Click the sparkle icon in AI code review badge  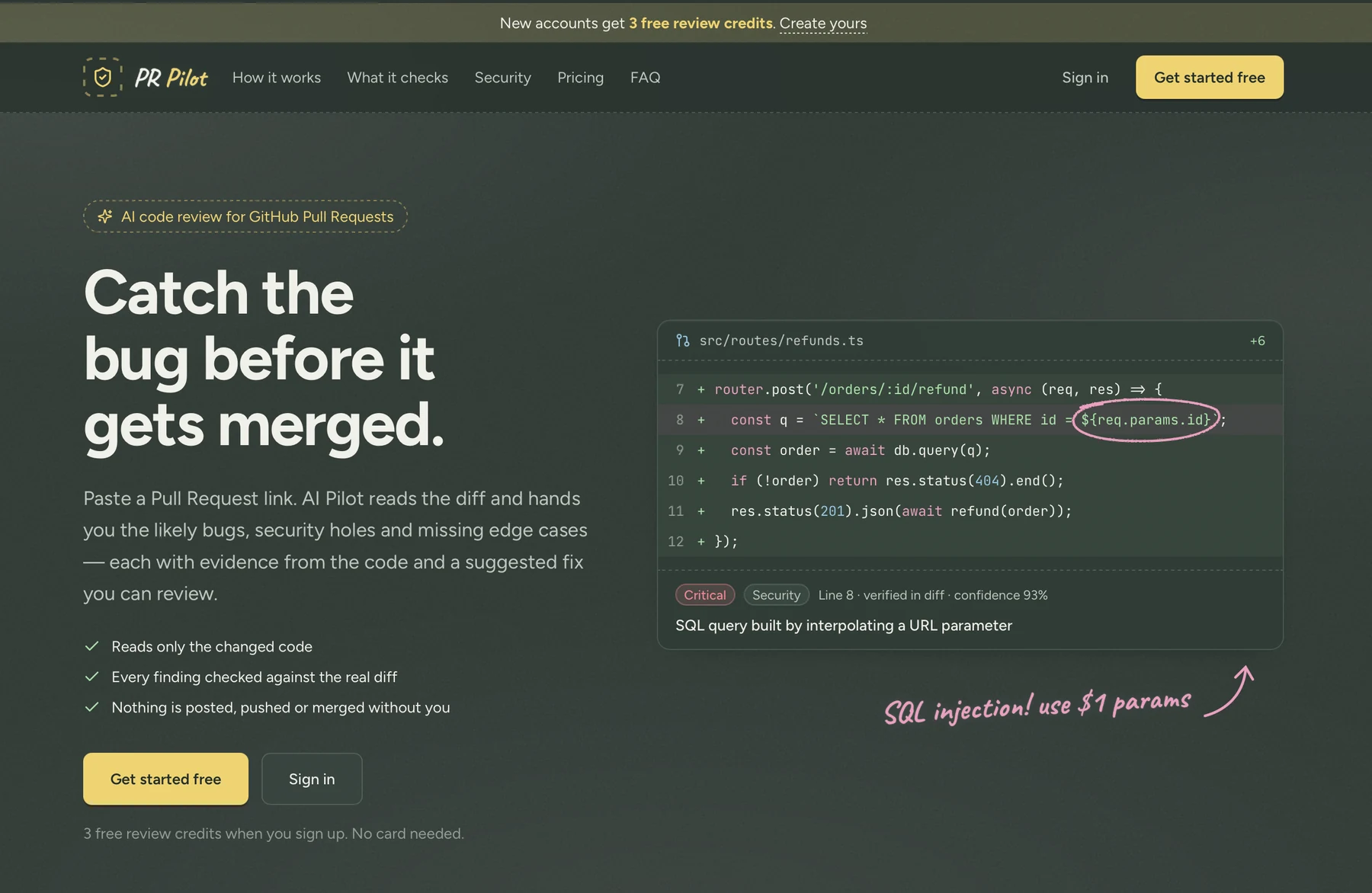point(105,216)
